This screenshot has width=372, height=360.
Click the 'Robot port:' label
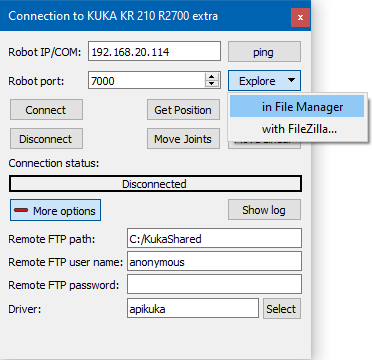36,81
